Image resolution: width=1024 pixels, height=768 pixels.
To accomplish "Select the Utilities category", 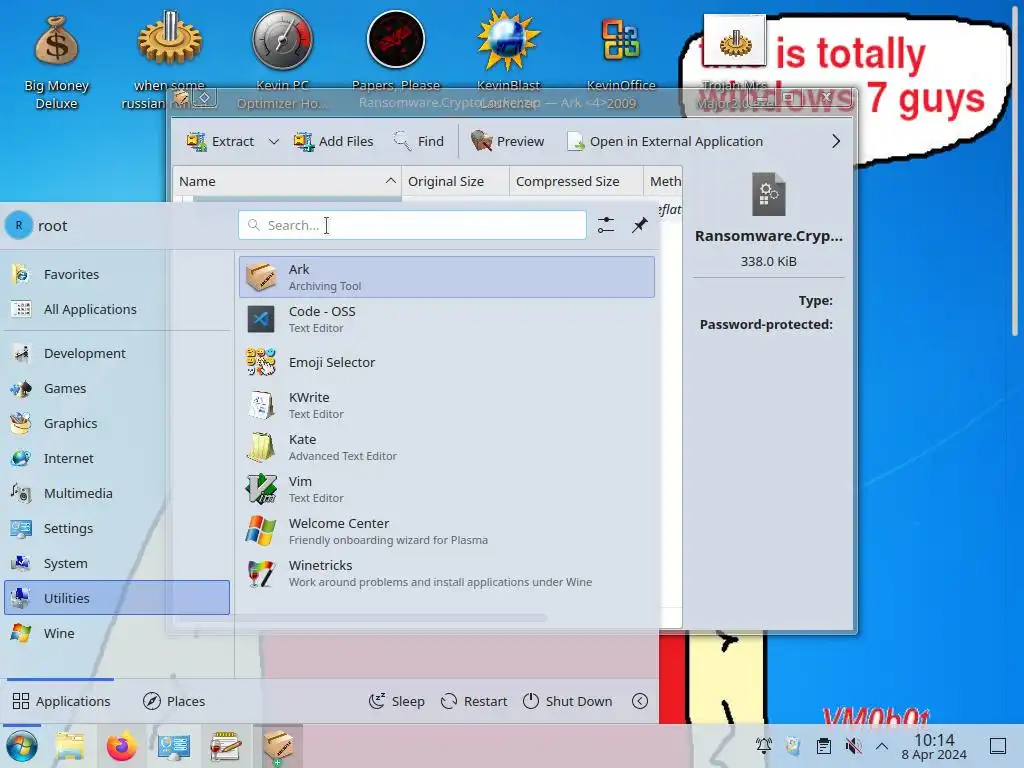I will coord(118,598).
